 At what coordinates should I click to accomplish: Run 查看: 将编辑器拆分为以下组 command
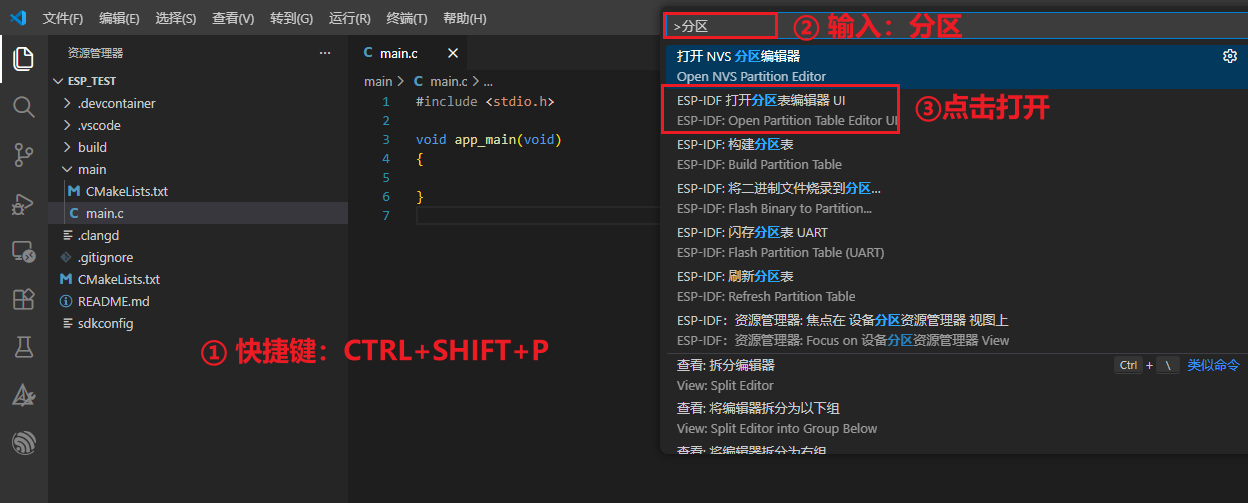click(955, 418)
